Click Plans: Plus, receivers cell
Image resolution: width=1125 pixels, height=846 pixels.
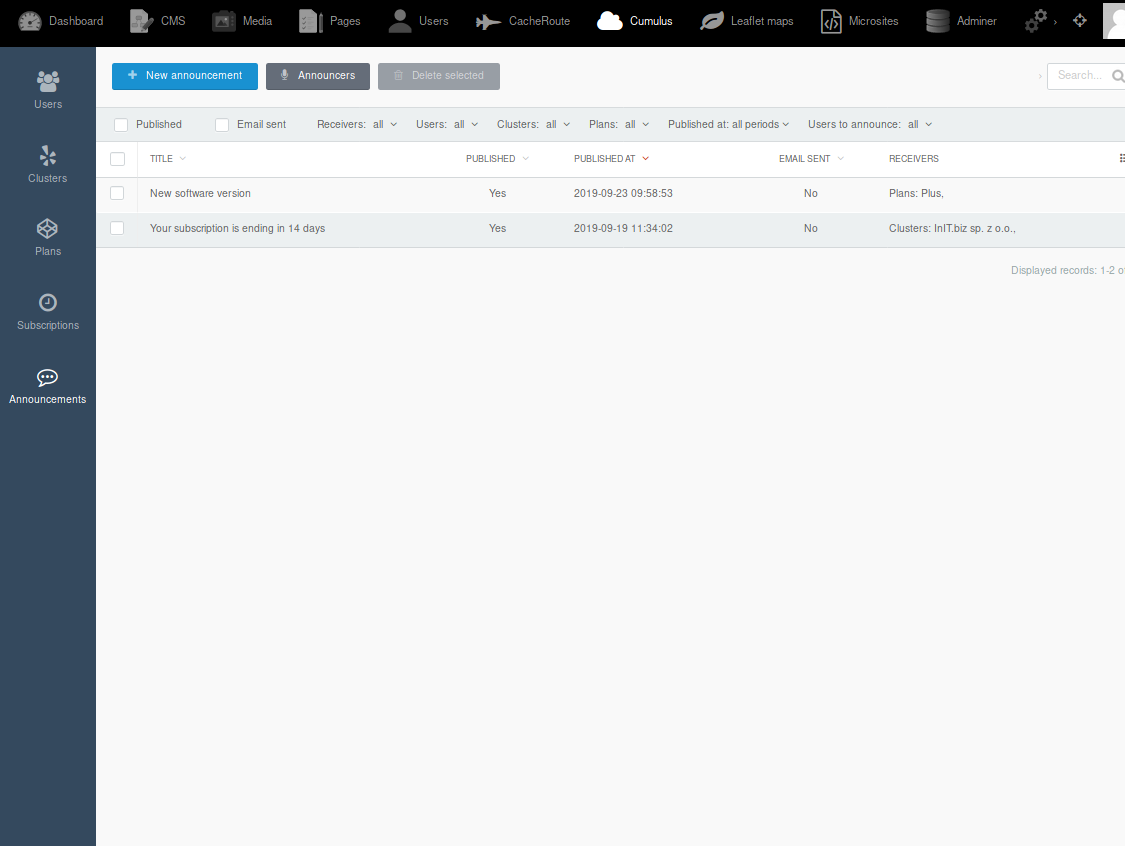point(916,193)
